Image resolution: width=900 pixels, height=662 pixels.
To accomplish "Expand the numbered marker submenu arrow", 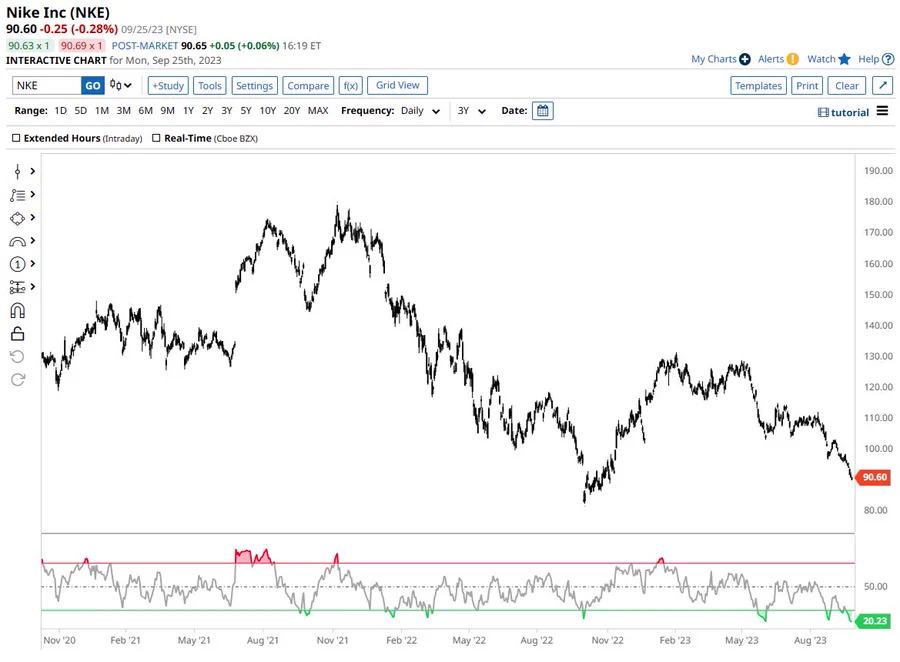I will coord(33,264).
